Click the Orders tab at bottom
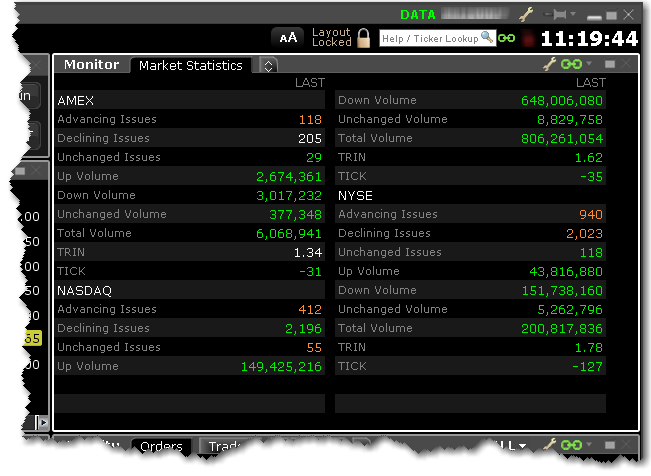The width and height of the screenshot is (651, 476). click(160, 446)
